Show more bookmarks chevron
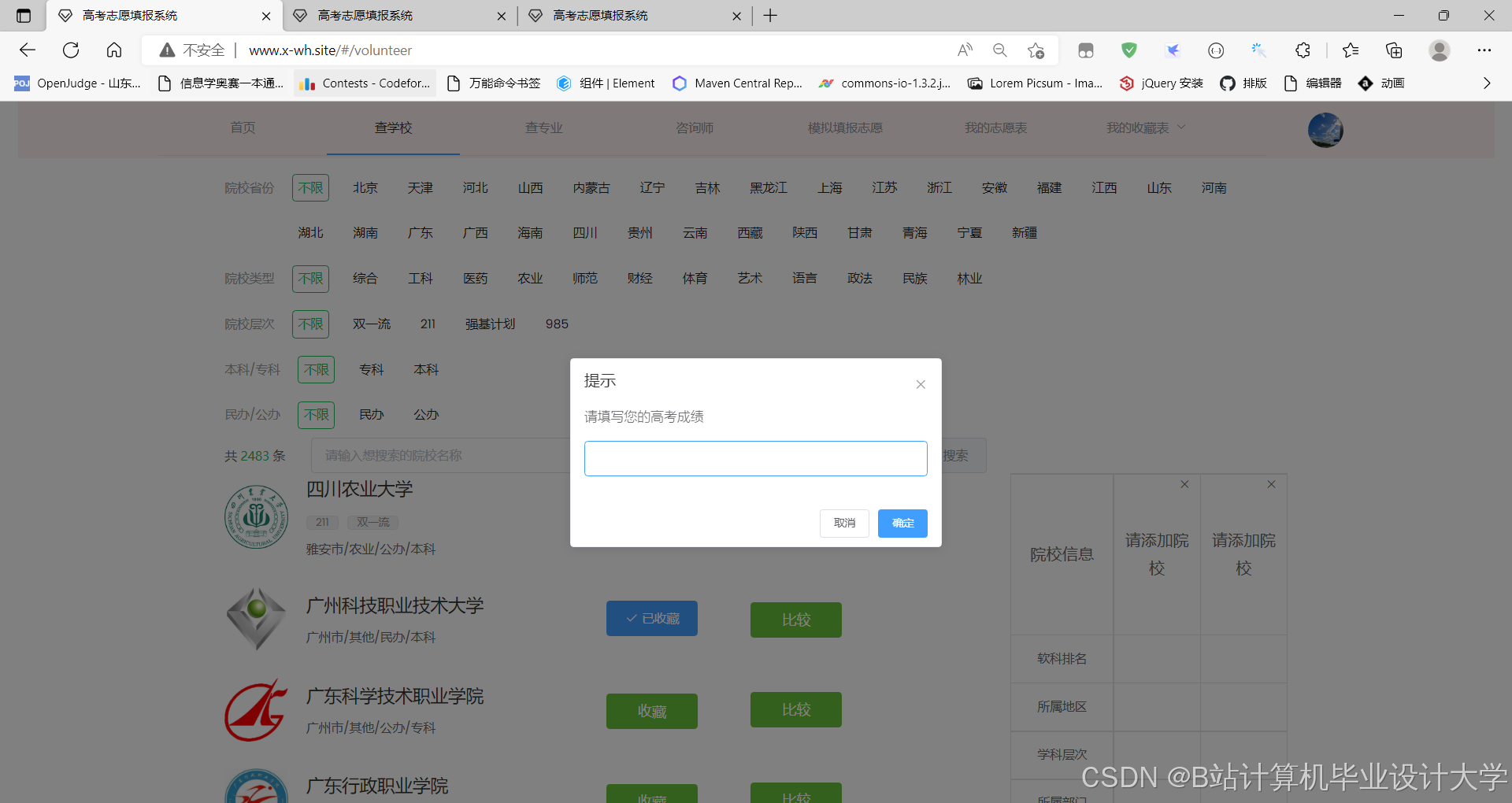 click(1487, 83)
